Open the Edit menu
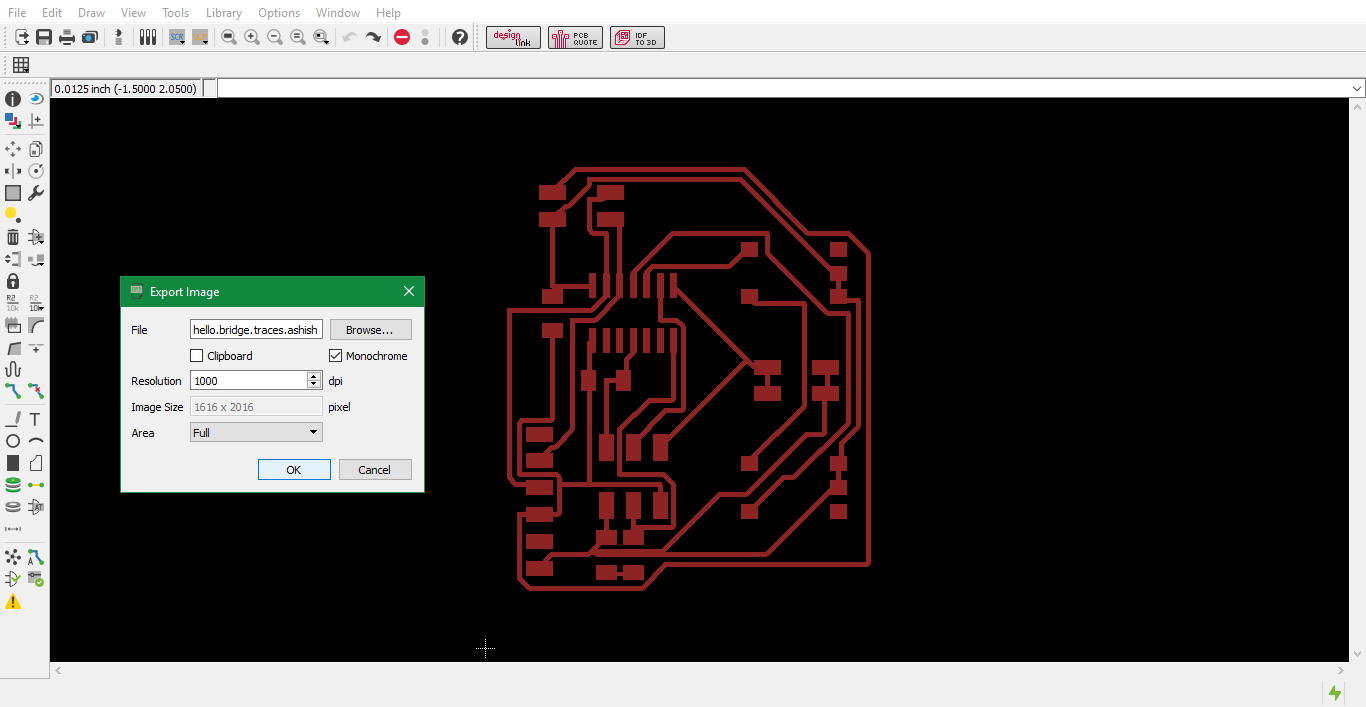Viewport: 1366px width, 707px height. 52,13
